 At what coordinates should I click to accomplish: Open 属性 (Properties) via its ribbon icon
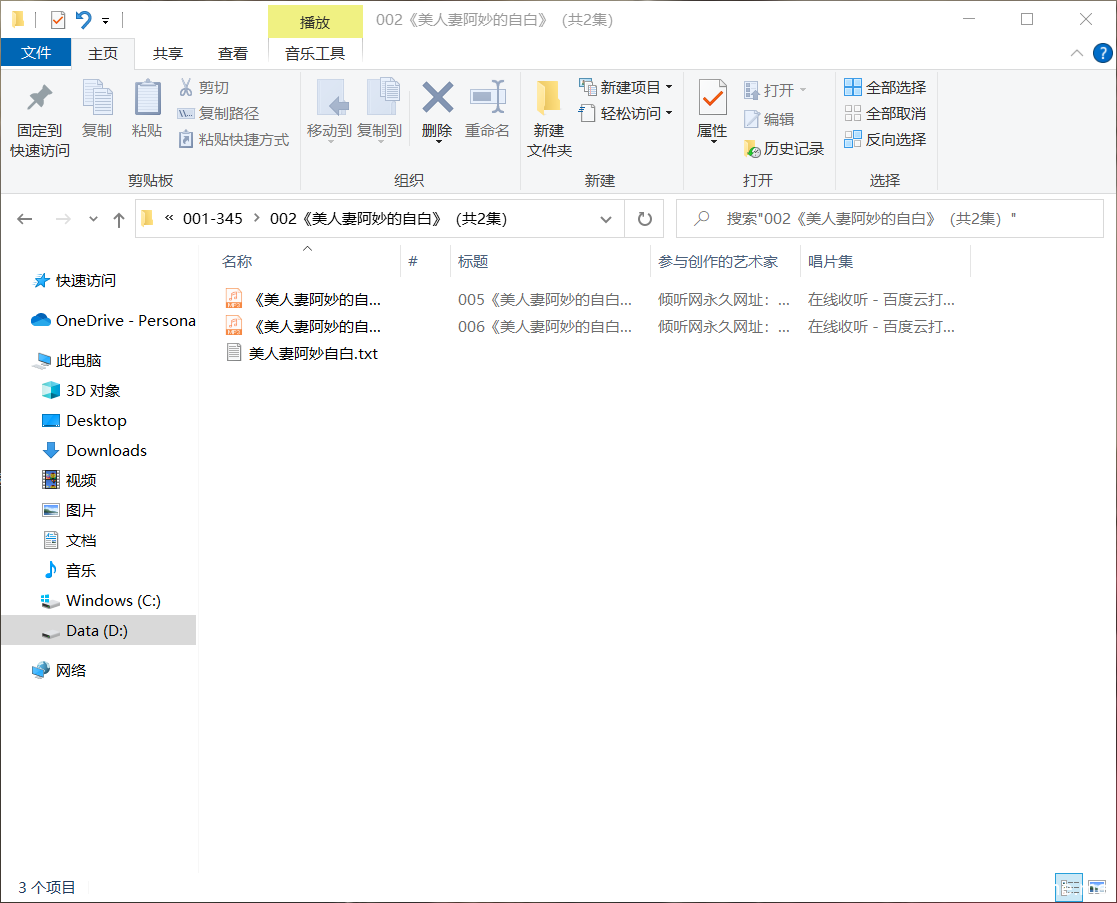click(x=712, y=110)
